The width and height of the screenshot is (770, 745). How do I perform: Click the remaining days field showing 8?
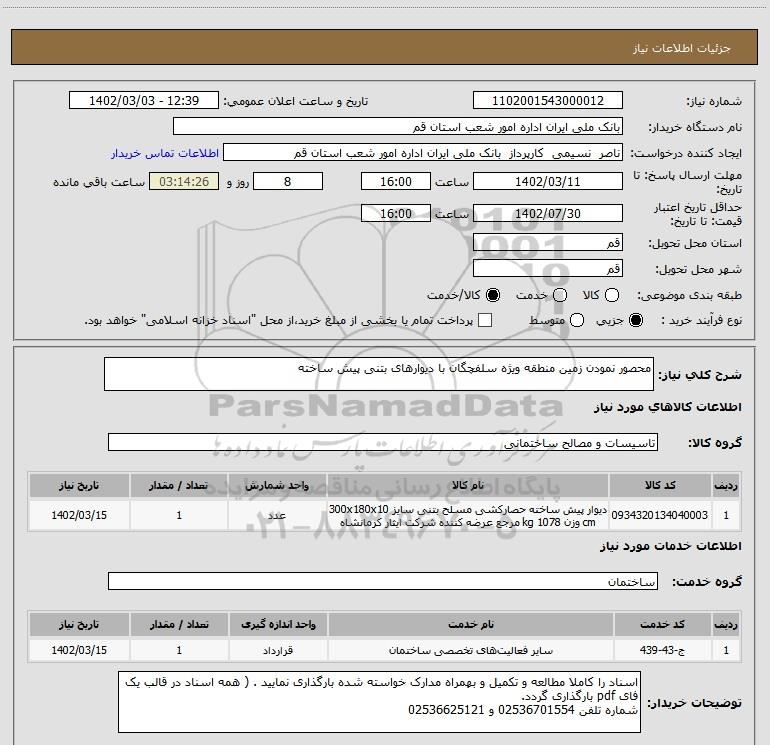288,182
